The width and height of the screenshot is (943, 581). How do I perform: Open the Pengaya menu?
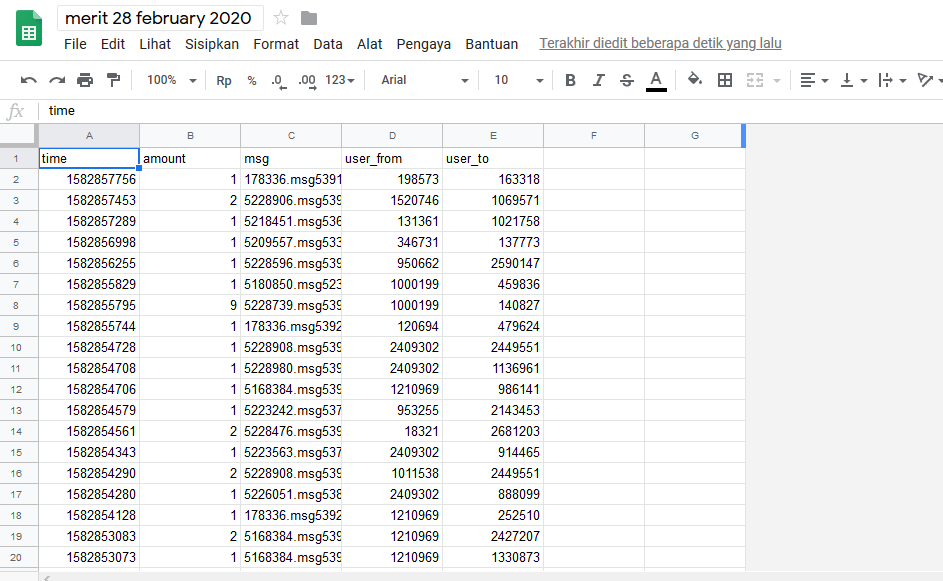423,44
